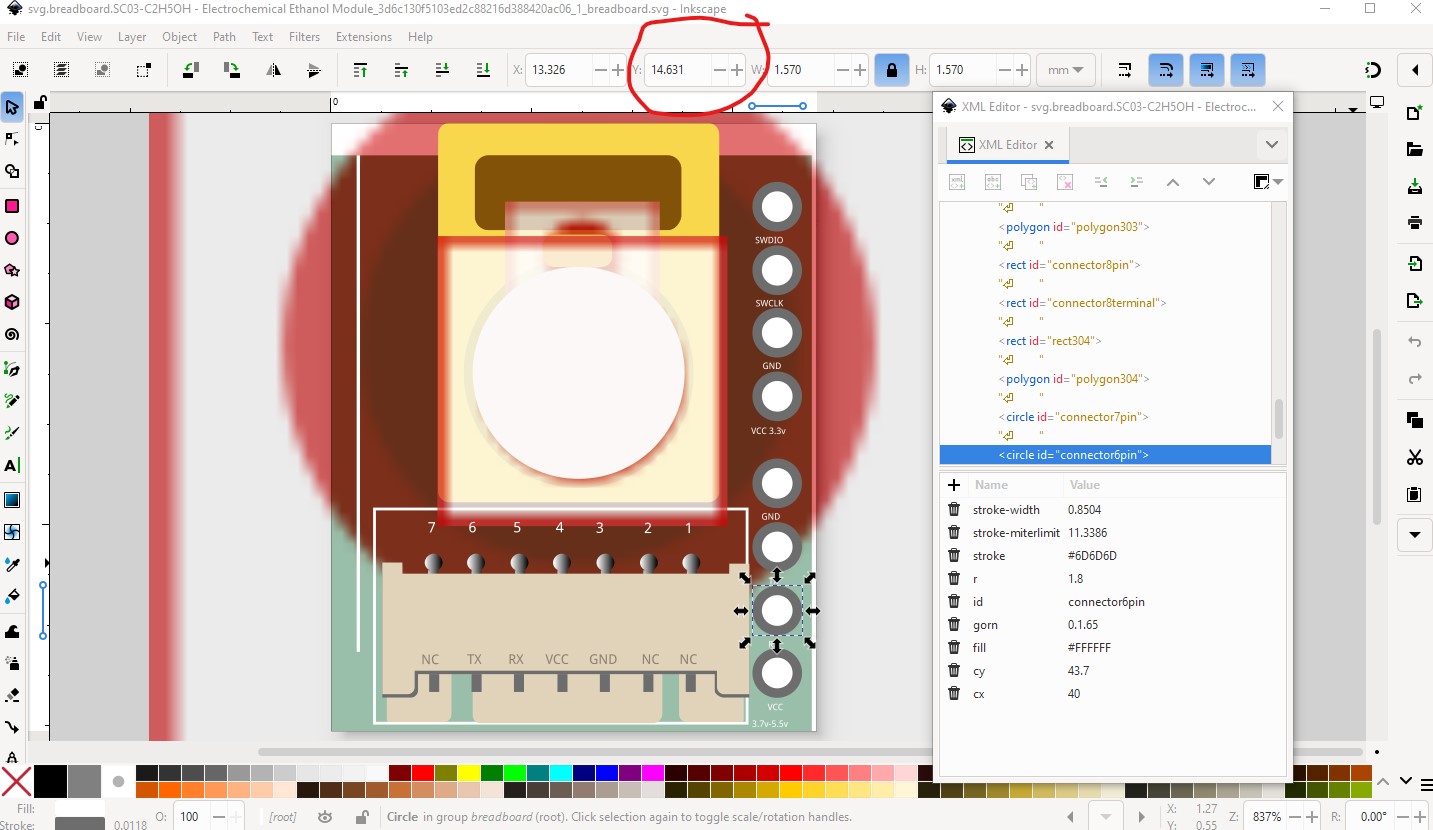Open the Extensions menu

pyautogui.click(x=363, y=37)
